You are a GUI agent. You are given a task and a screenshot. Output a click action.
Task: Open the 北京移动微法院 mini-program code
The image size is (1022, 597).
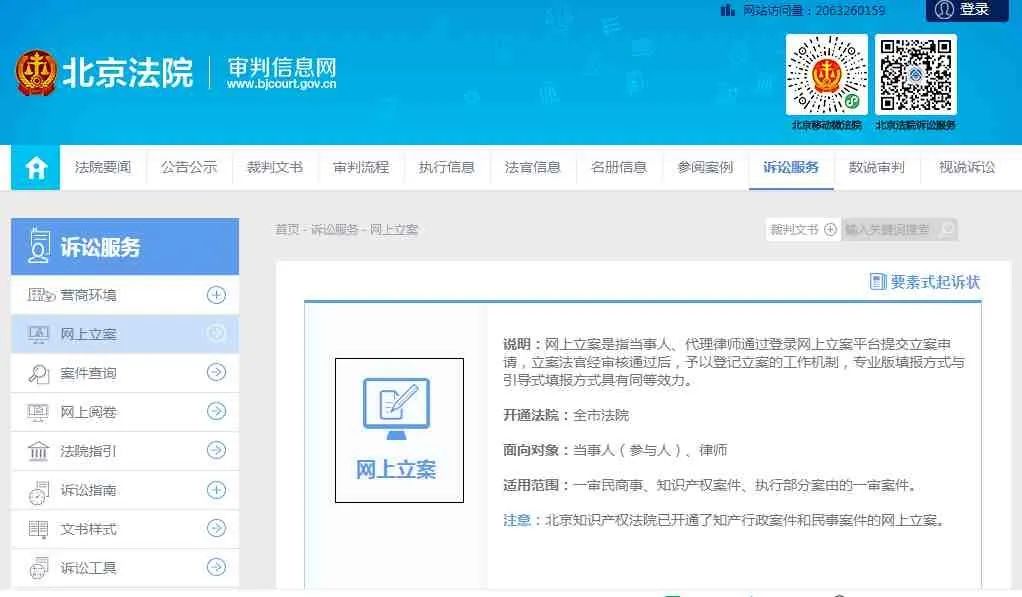[x=826, y=75]
